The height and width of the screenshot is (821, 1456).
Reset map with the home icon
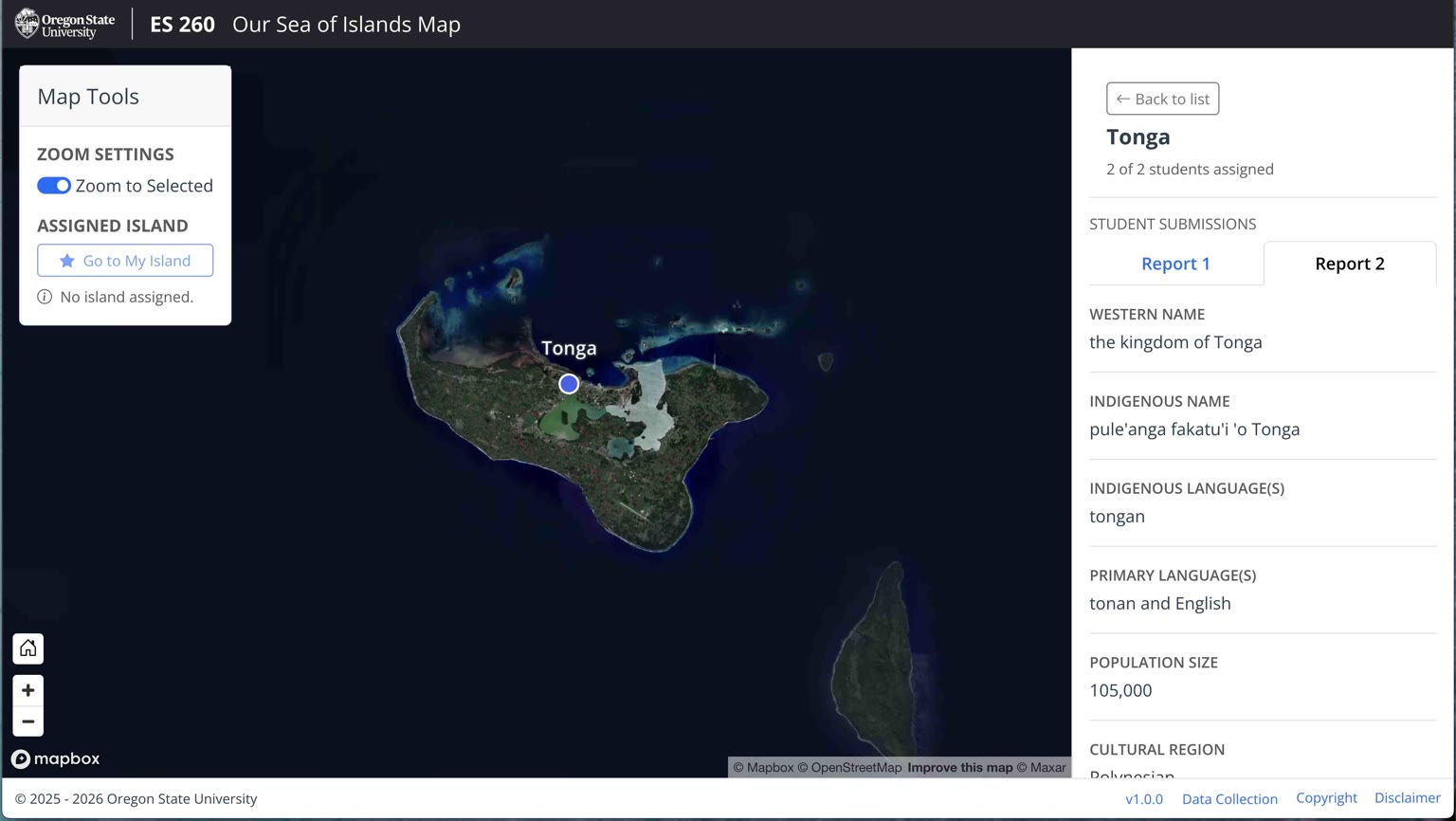tap(28, 648)
